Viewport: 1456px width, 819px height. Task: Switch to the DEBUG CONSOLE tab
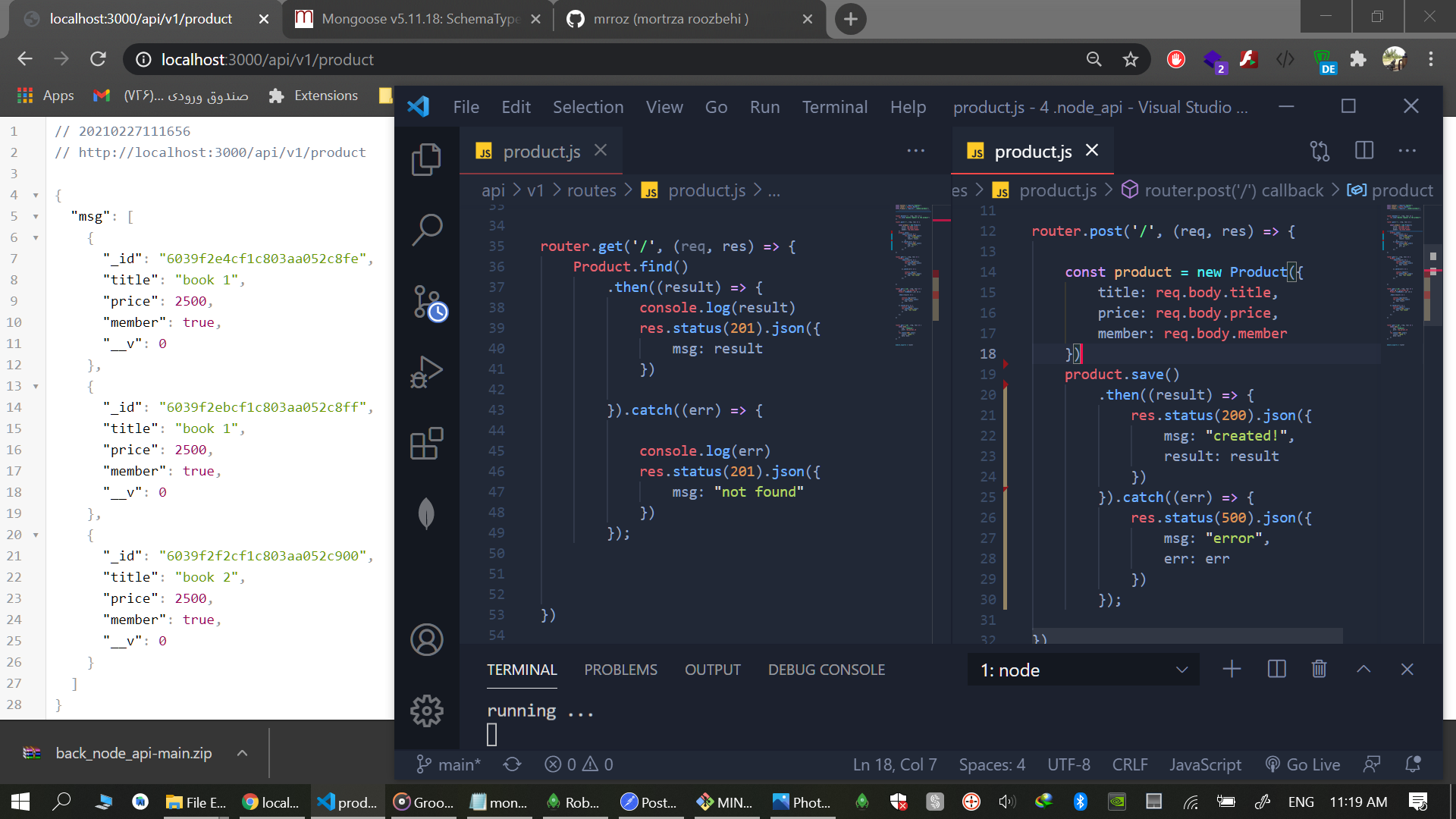[x=826, y=670]
